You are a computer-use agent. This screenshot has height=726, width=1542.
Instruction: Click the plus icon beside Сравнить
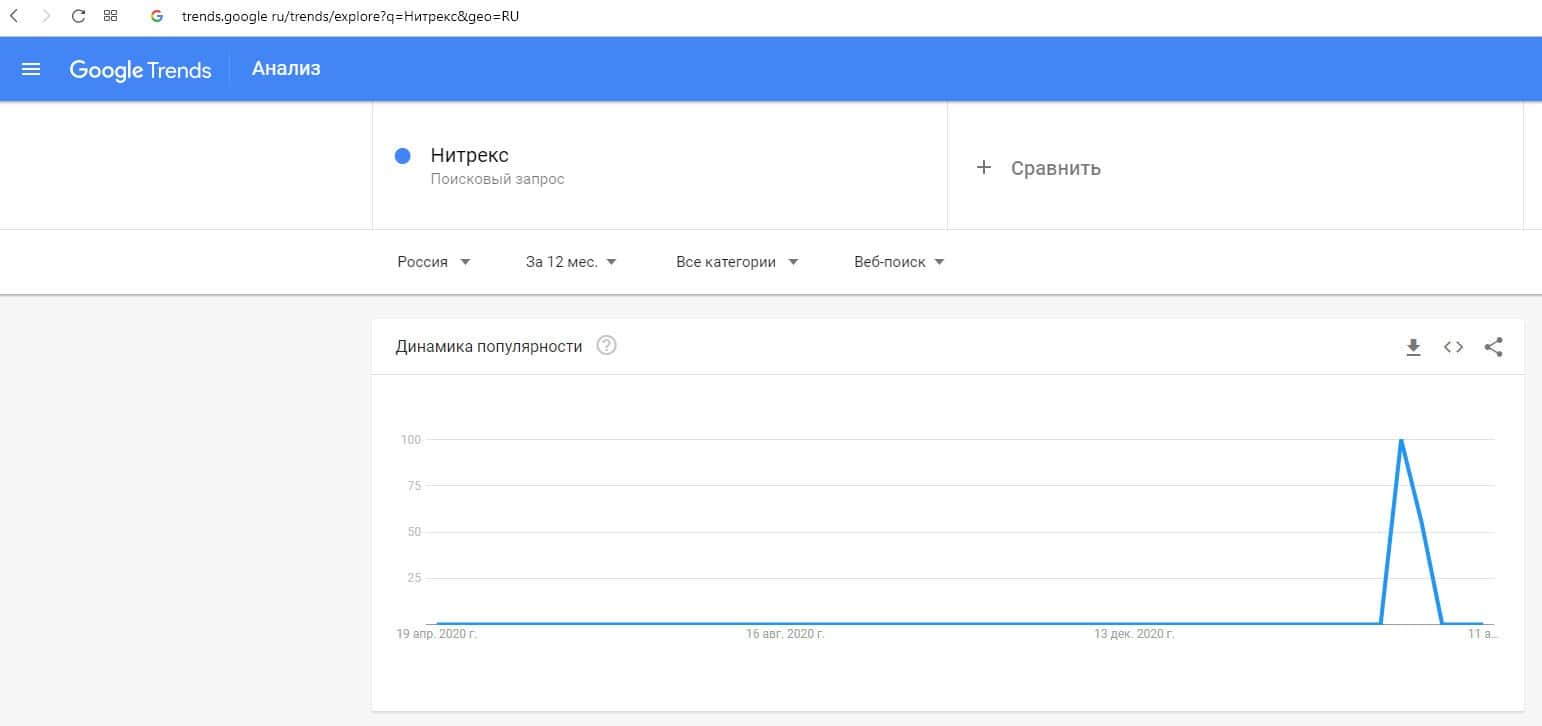[983, 167]
